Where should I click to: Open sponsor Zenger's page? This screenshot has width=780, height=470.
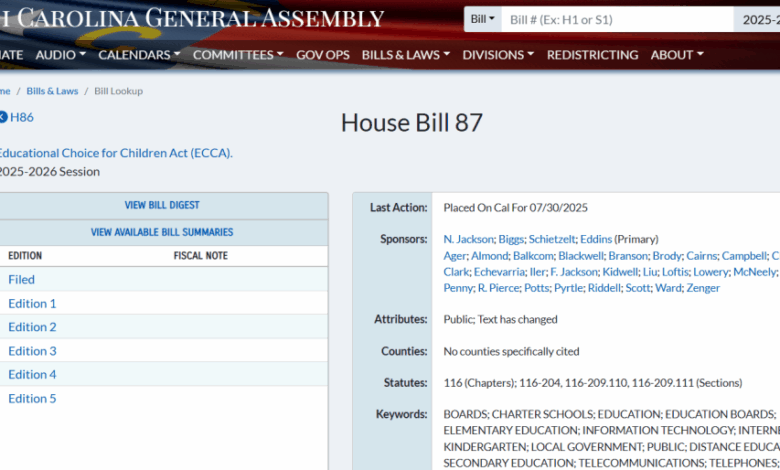[x=703, y=288]
